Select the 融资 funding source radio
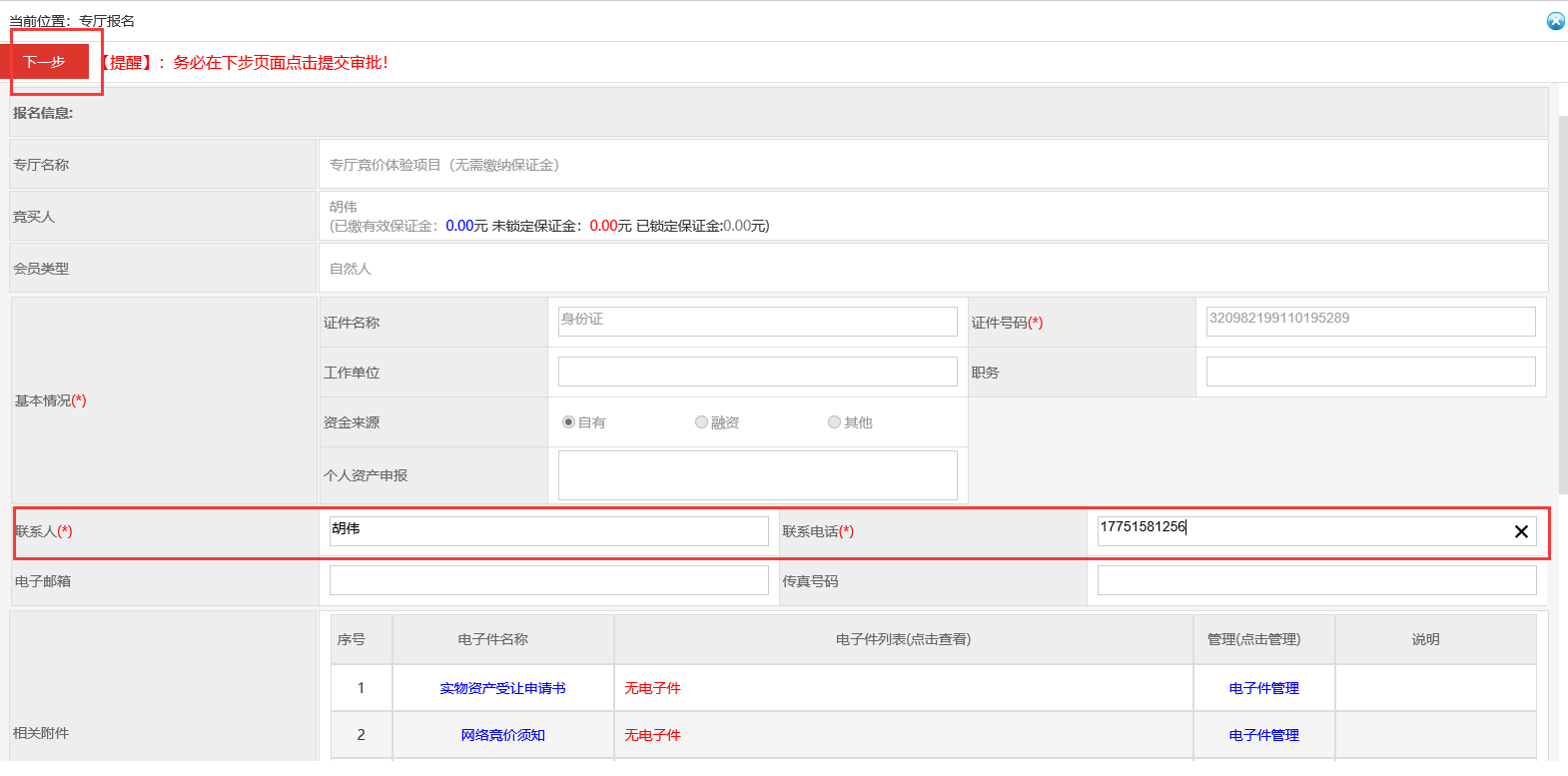 pyautogui.click(x=701, y=422)
